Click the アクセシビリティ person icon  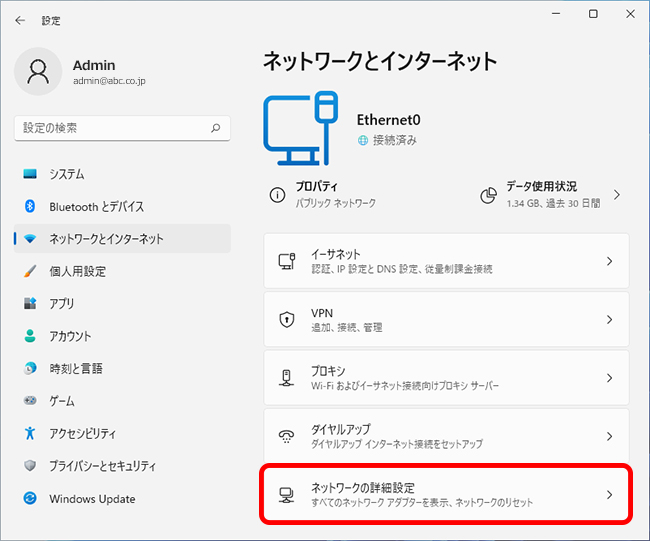click(30, 433)
